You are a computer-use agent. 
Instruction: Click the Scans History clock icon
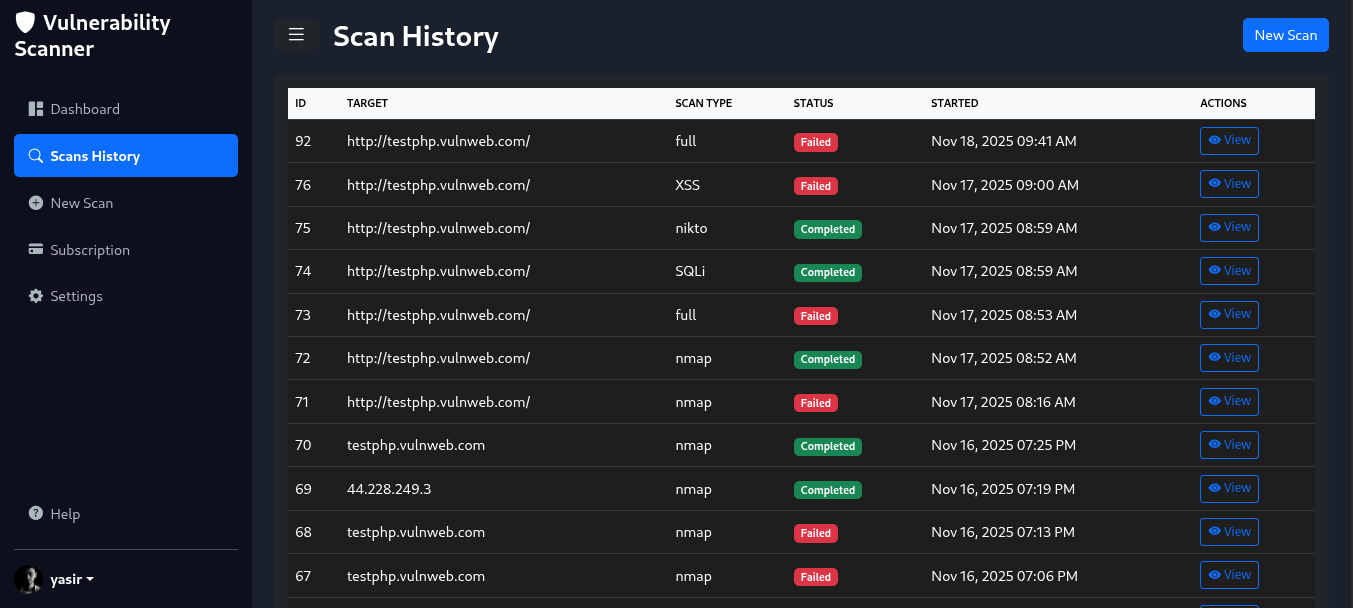coord(36,155)
